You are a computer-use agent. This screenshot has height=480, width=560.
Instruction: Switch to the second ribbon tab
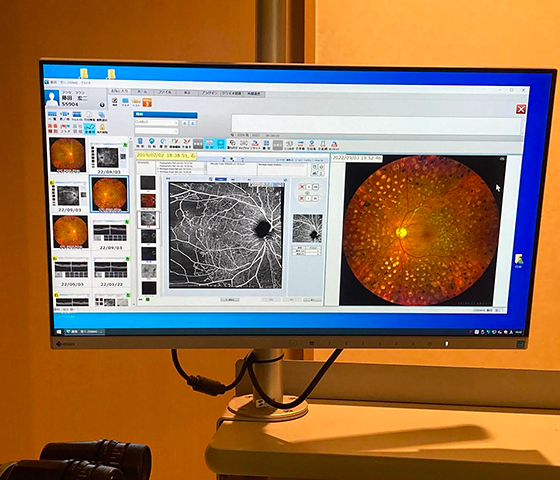[142, 91]
